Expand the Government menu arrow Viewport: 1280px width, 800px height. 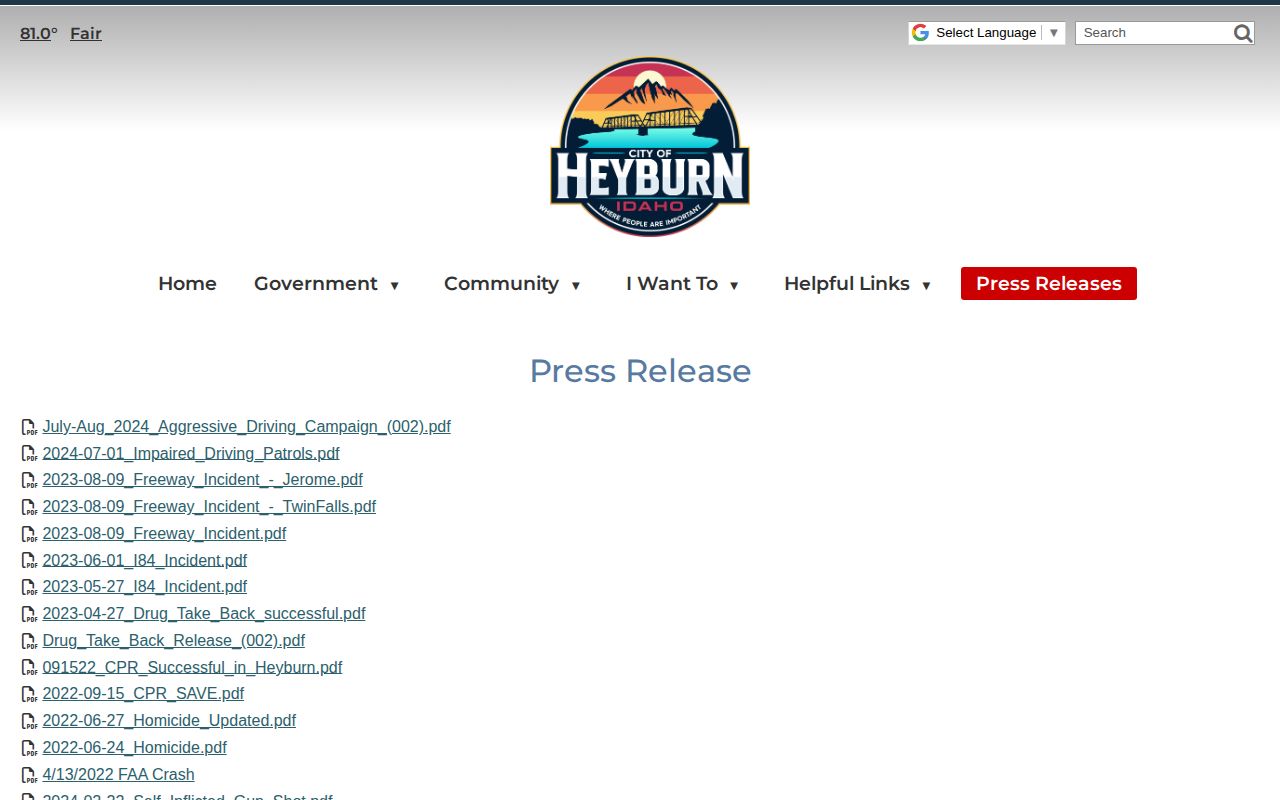pos(394,285)
